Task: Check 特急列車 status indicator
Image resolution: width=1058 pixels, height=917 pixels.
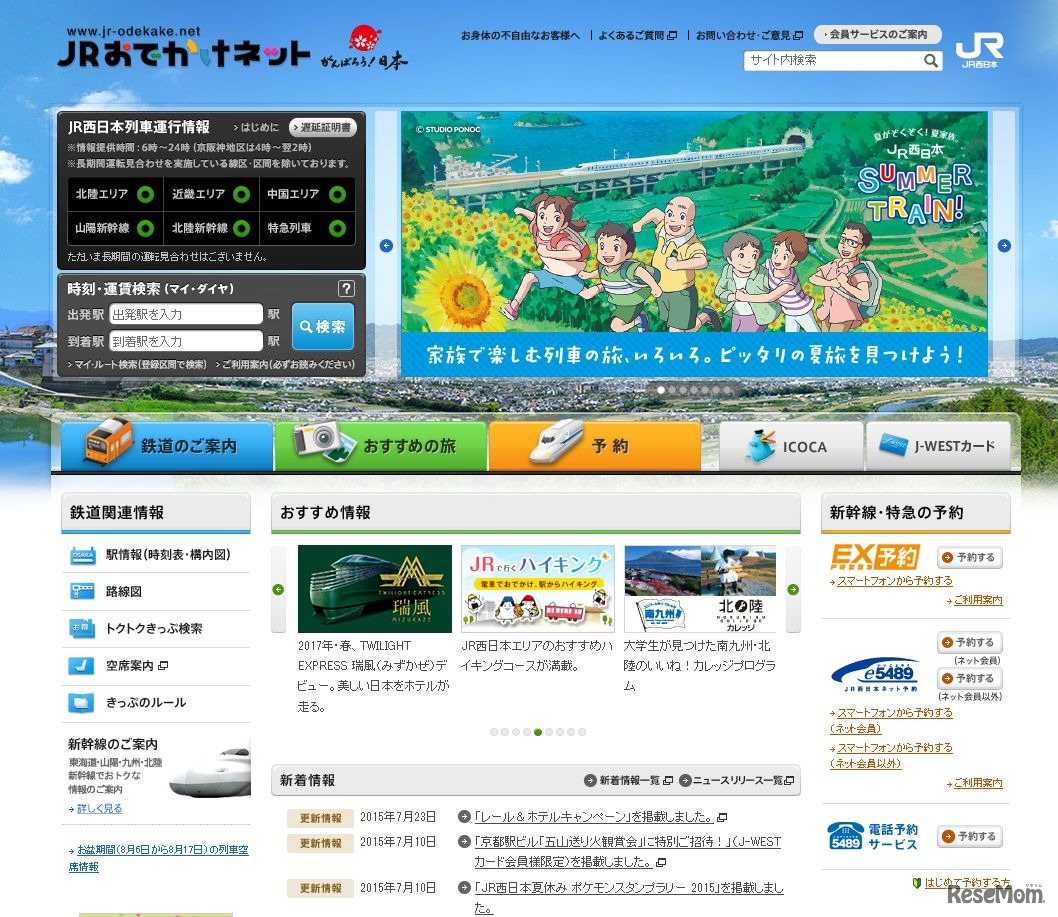Action: click(337, 229)
